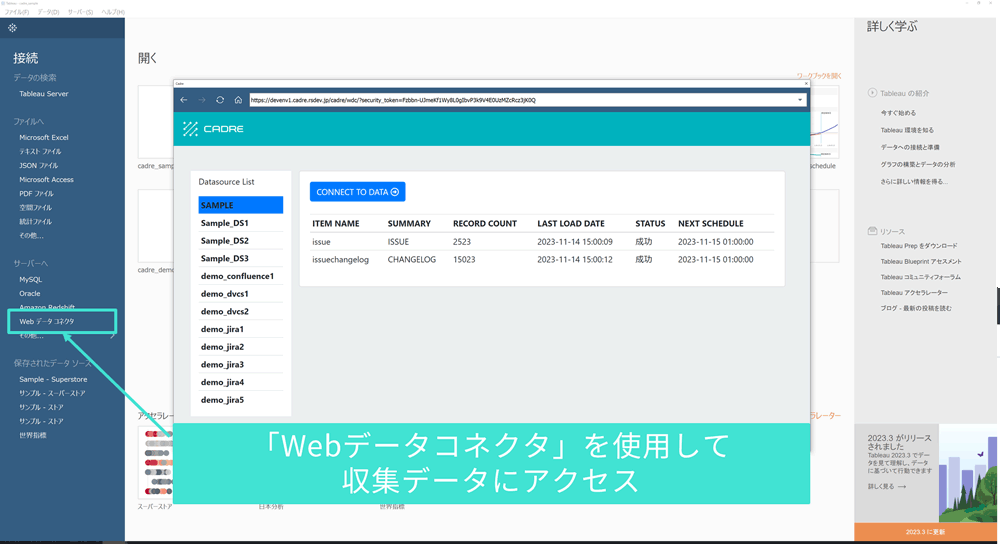Click the resources box icon beside リソース
The image size is (1000, 544).
click(x=872, y=231)
